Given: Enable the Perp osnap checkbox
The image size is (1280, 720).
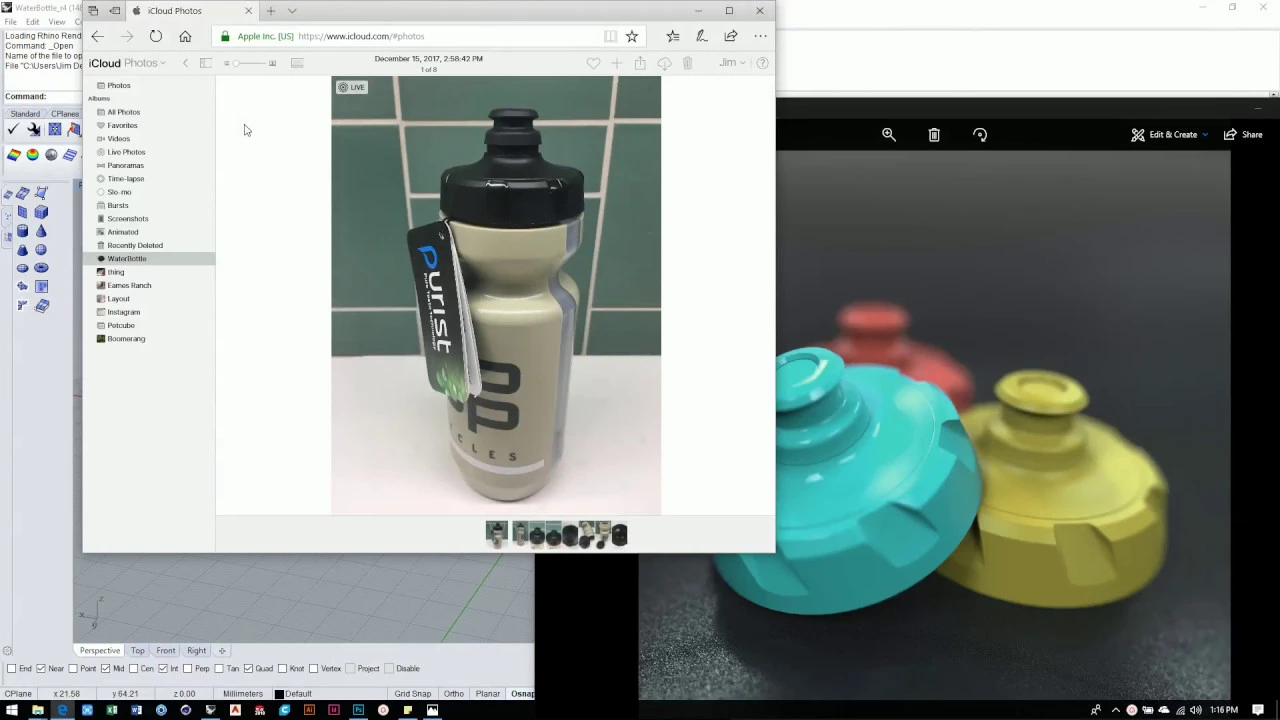Looking at the screenshot, I should pos(187,668).
